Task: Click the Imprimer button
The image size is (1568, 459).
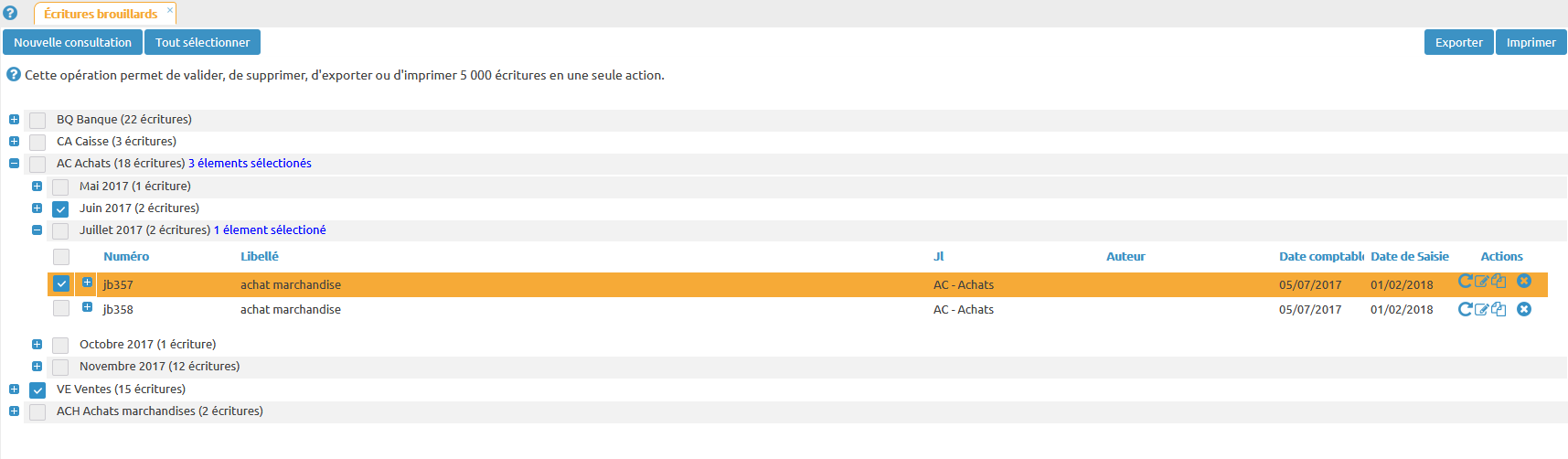Action: pyautogui.click(x=1531, y=42)
